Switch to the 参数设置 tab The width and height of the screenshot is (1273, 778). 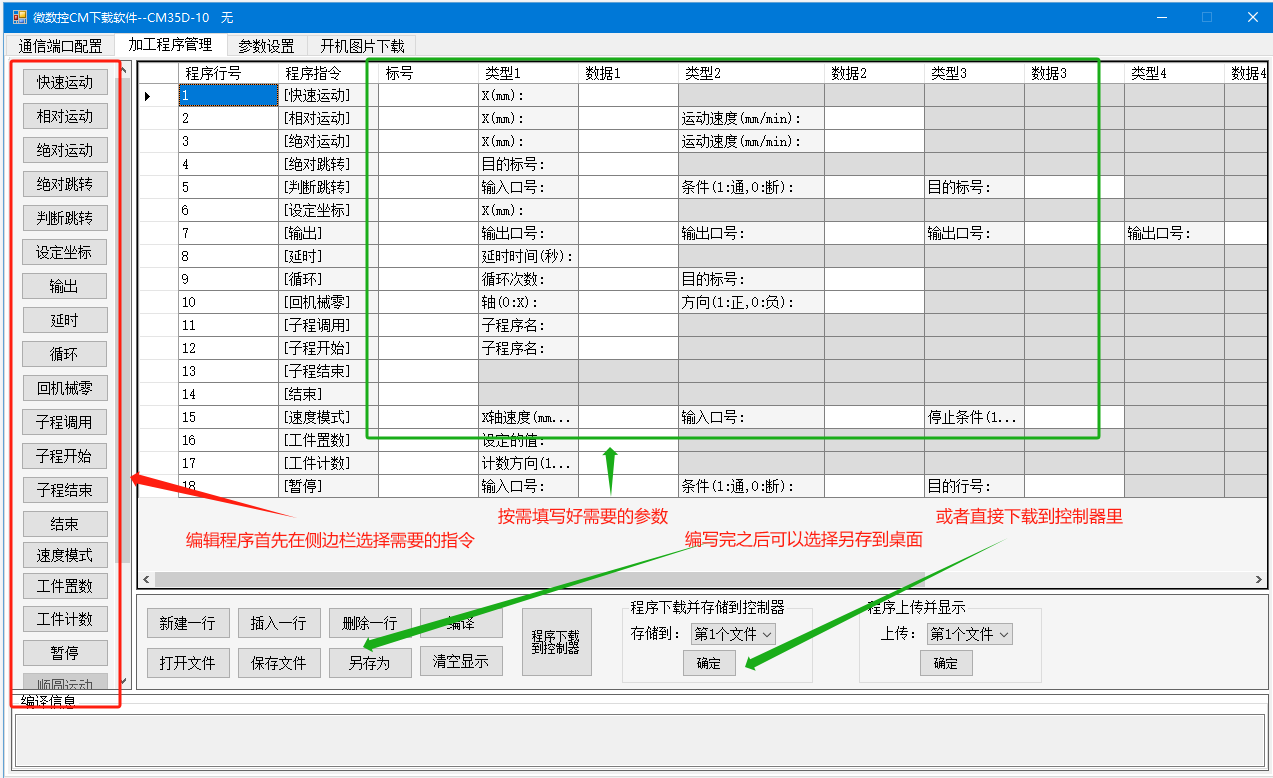coord(266,46)
